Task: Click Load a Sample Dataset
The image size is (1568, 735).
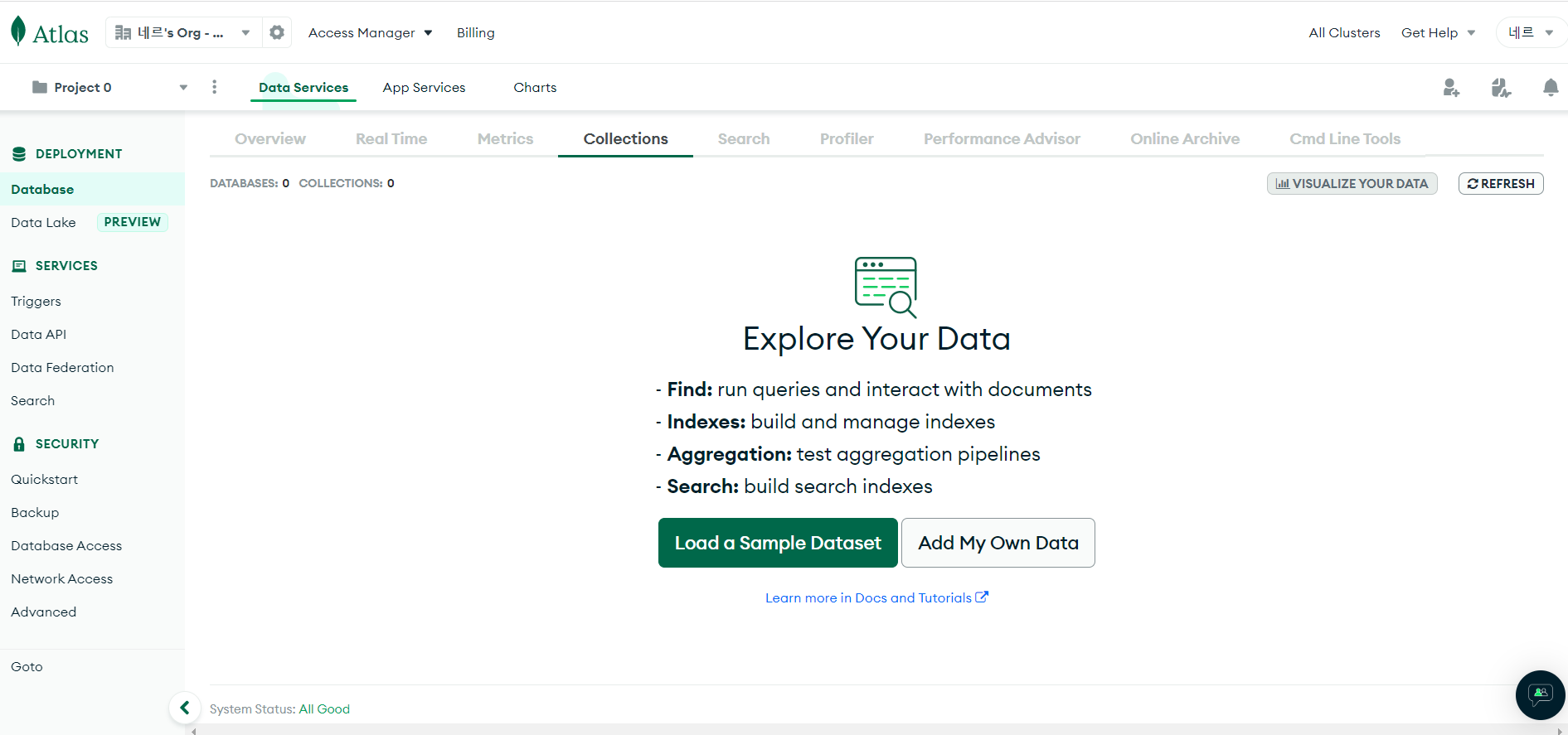Action: [778, 543]
